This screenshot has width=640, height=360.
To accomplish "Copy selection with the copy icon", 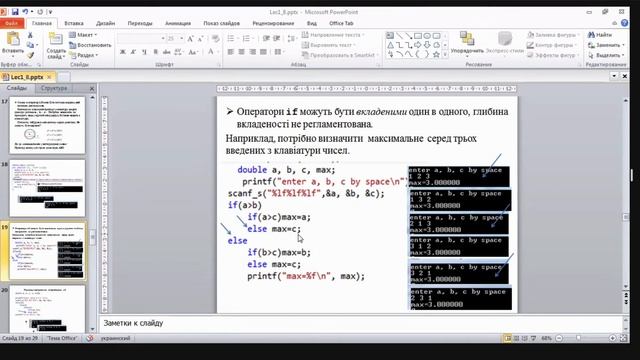I will pyautogui.click(x=30, y=45).
